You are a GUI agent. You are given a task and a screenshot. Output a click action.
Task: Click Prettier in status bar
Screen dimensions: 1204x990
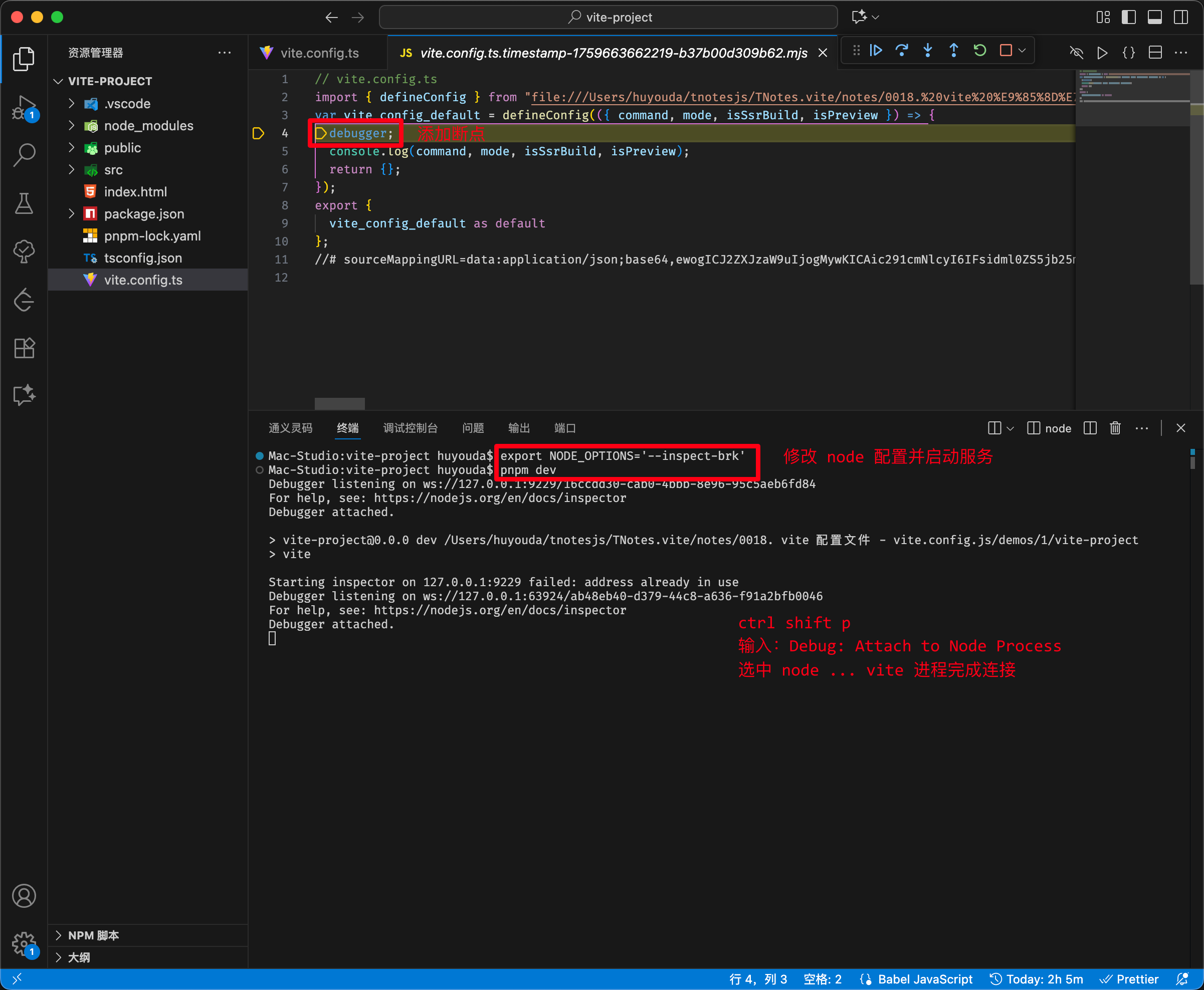(1136, 979)
